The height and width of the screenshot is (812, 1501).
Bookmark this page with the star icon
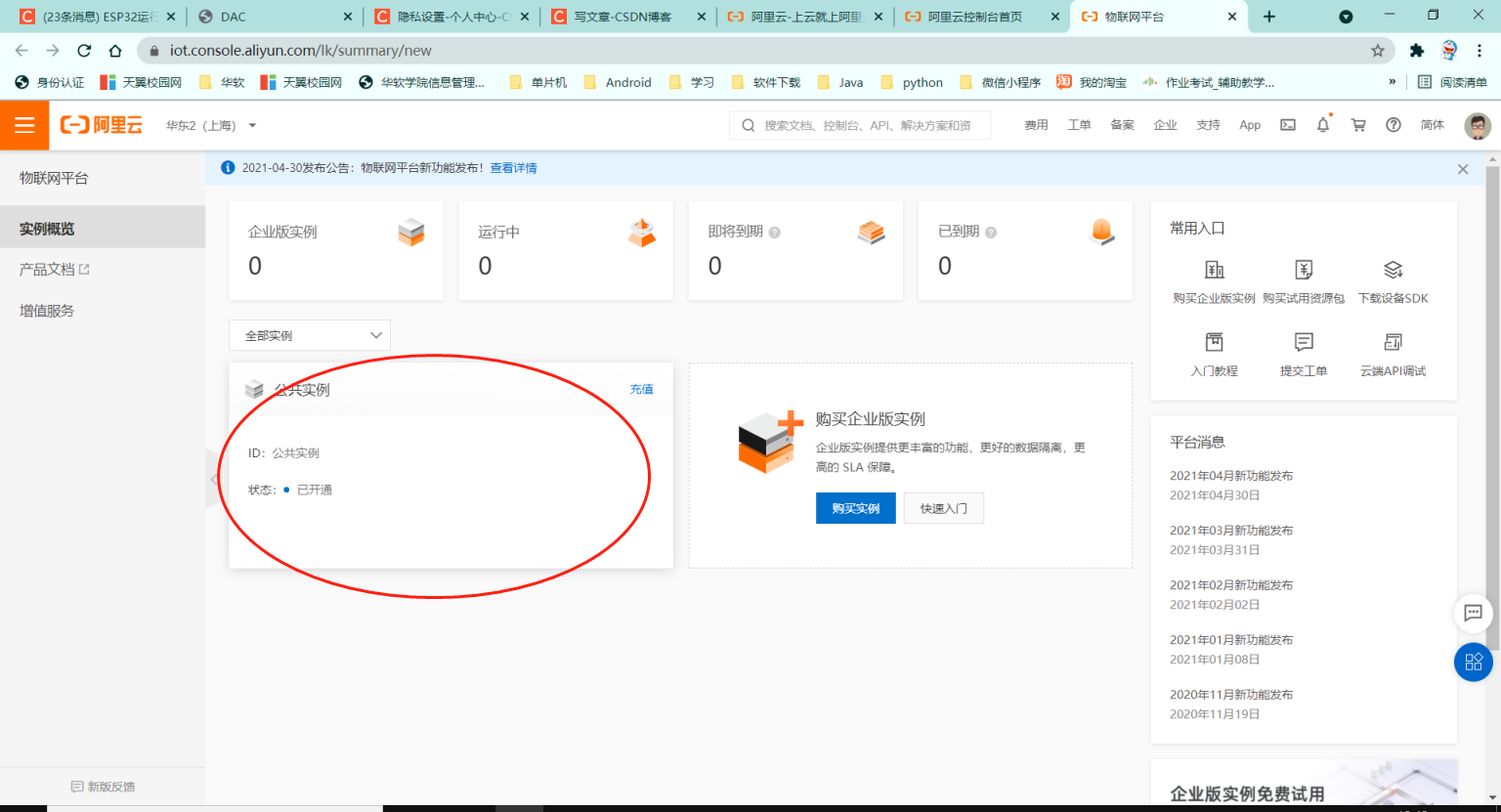(1378, 51)
